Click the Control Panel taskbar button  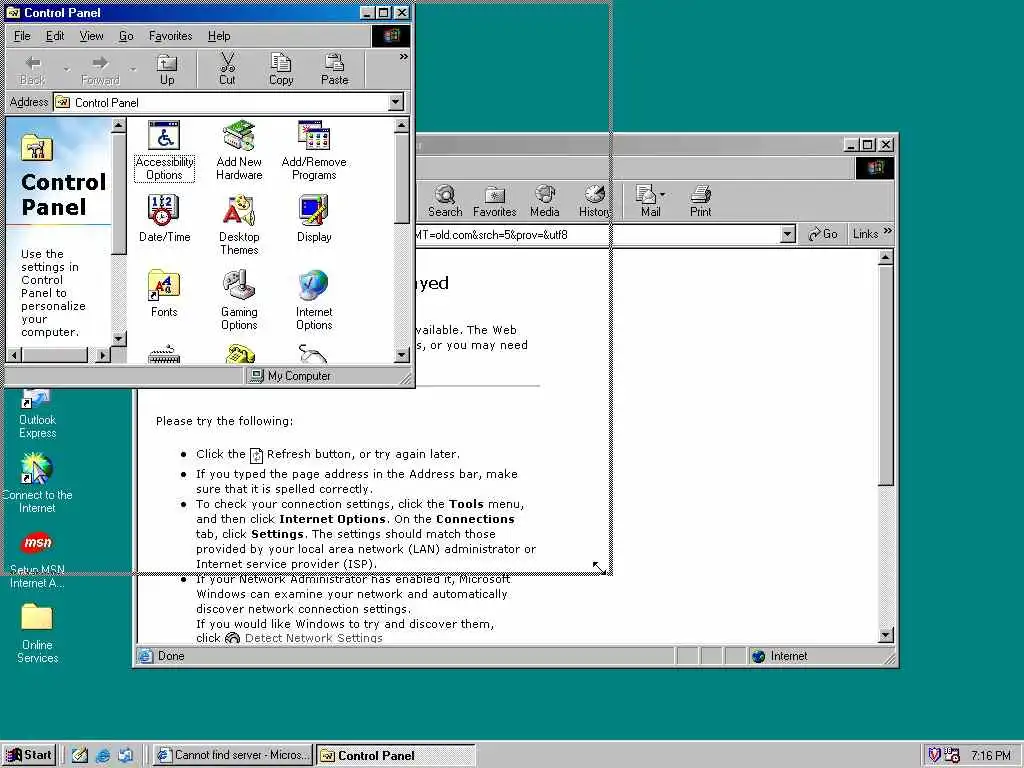coord(396,755)
